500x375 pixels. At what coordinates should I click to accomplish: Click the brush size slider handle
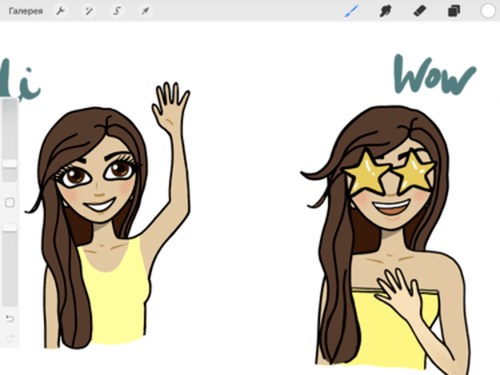point(10,163)
